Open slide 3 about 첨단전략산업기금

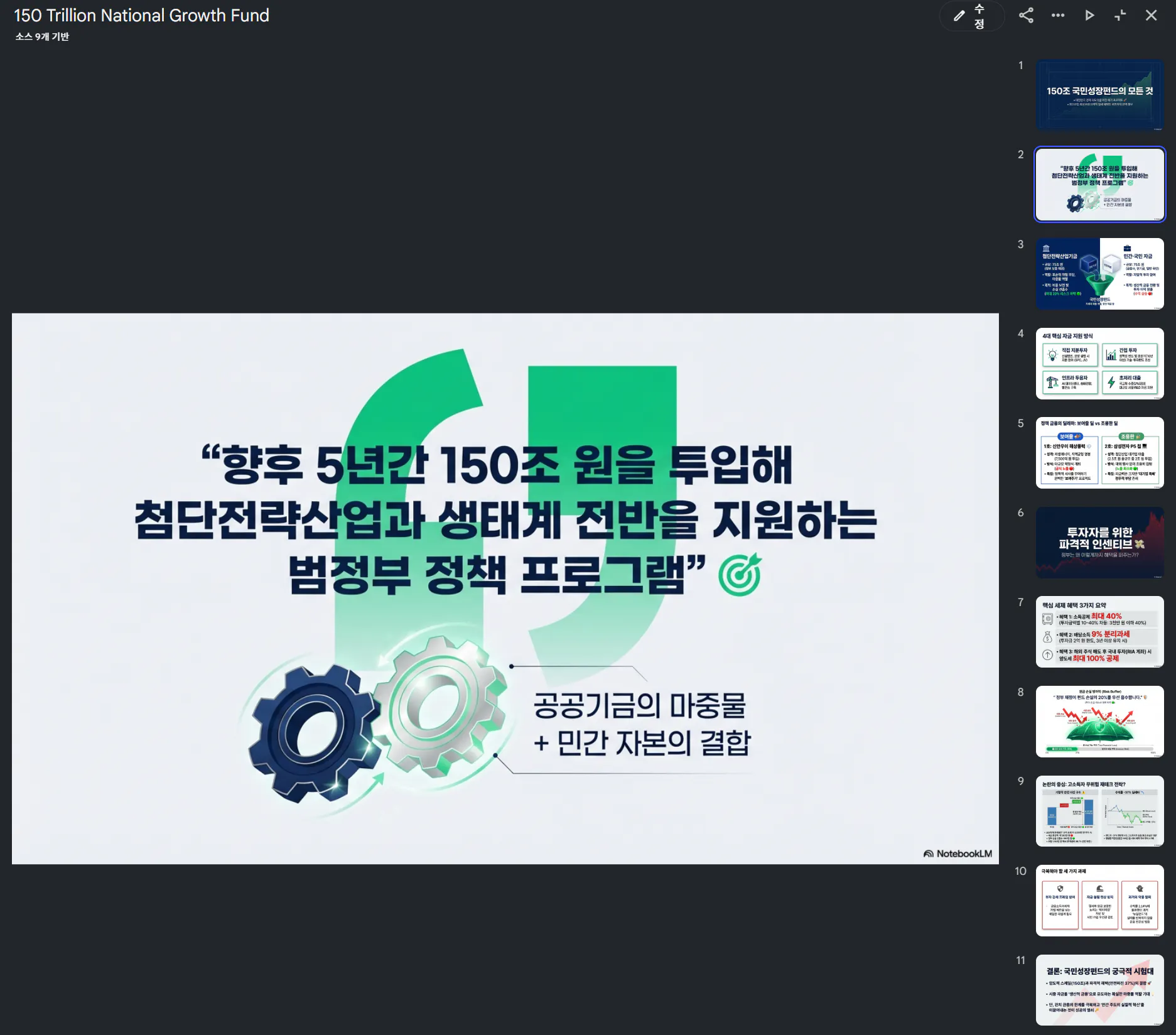(x=1099, y=273)
